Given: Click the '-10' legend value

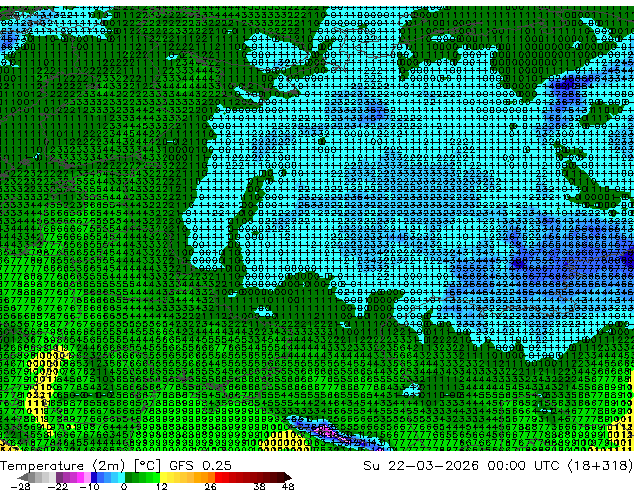Looking at the screenshot, I should point(90,486).
